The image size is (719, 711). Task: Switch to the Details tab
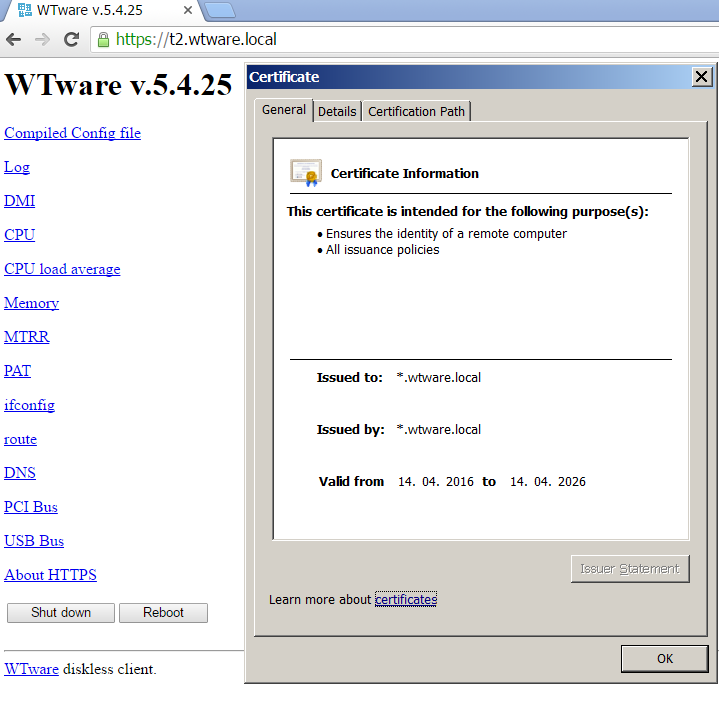point(337,111)
